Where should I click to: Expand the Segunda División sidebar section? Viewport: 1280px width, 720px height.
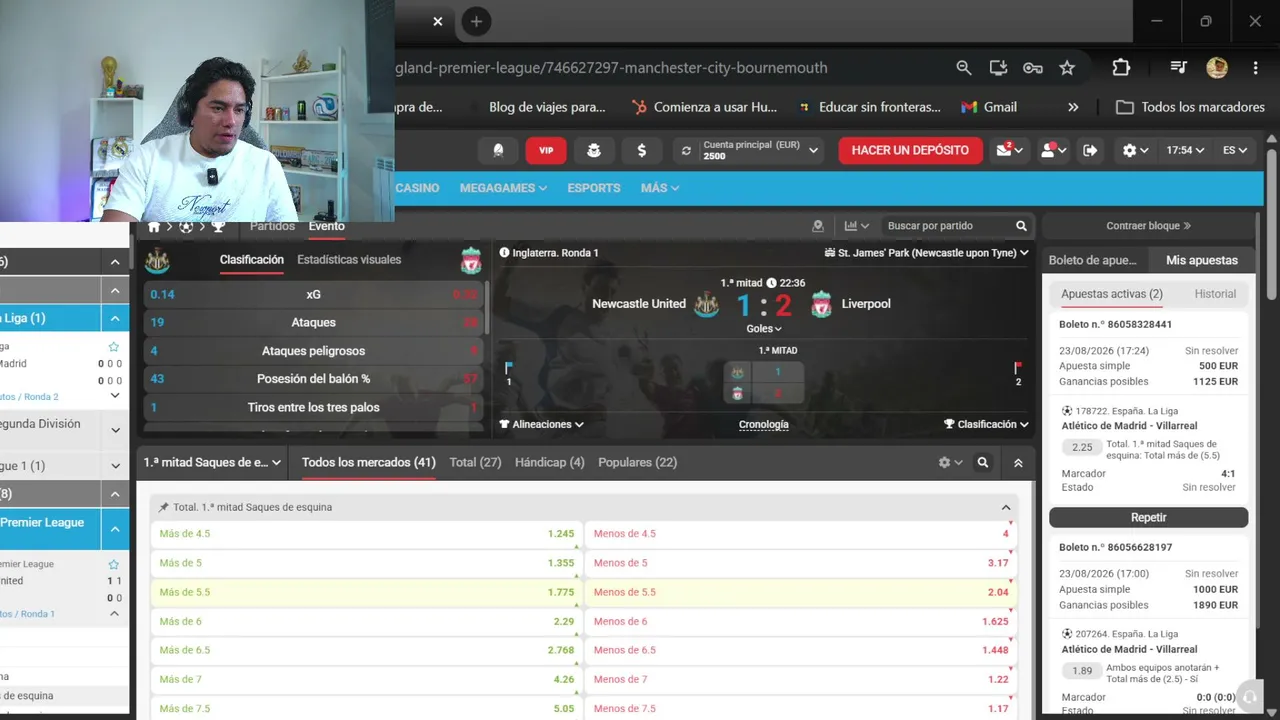[x=115, y=431]
